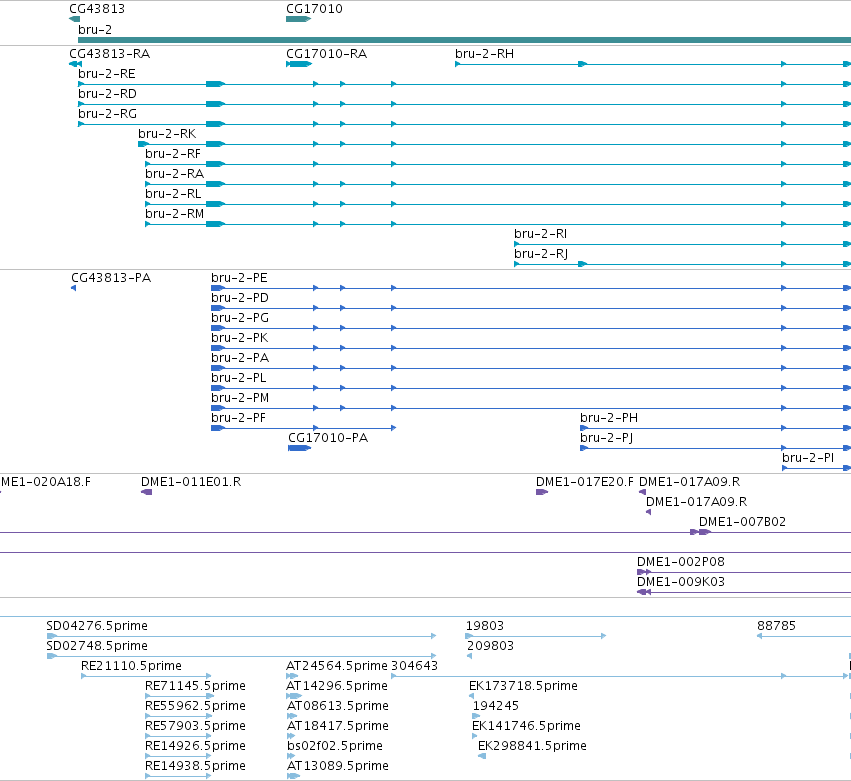Select transcript label CG43813-RA
851x781 pixels.
click(x=110, y=54)
